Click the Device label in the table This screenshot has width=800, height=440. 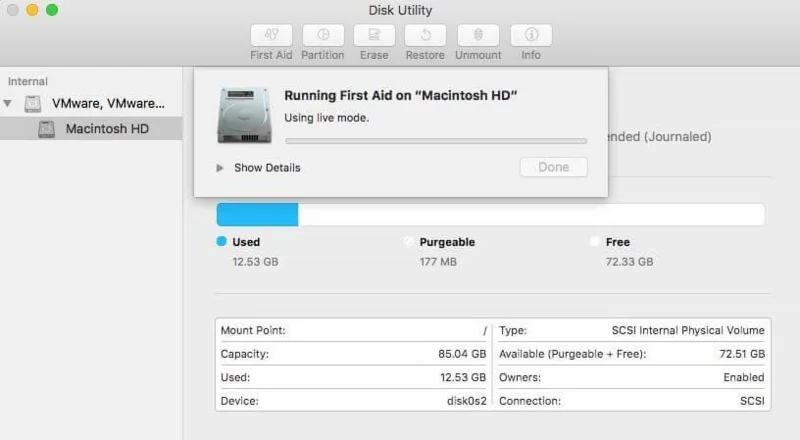[239, 401]
